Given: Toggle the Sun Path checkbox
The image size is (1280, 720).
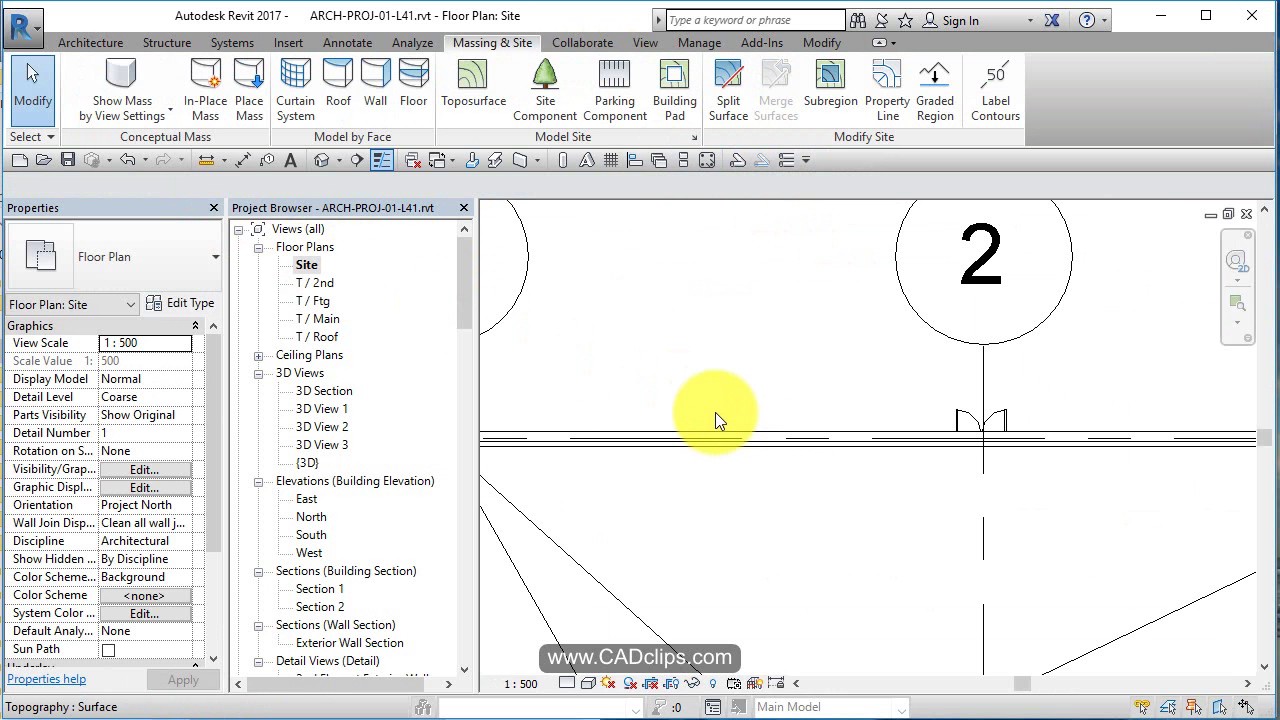Looking at the screenshot, I should click(108, 650).
